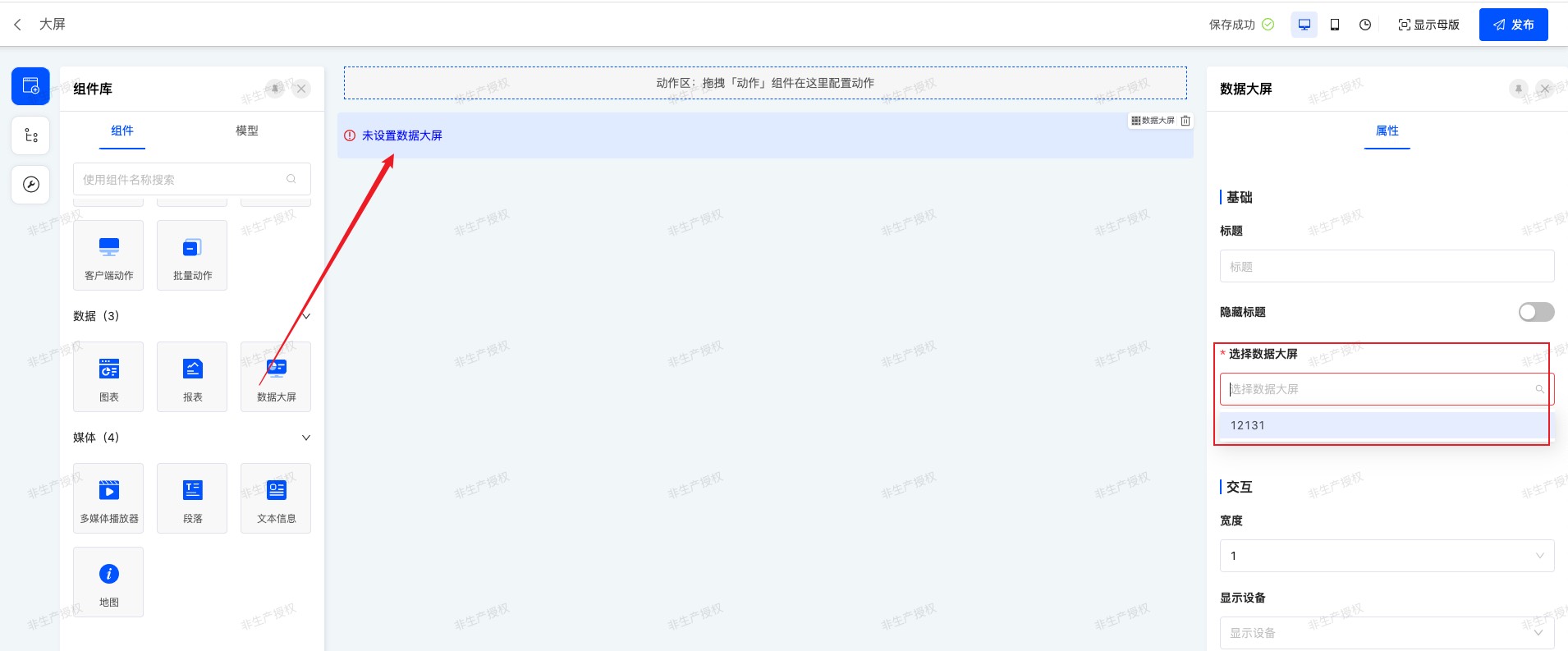This screenshot has width=1568, height=651.
Task: Collapse the 媒体 (4) section
Action: point(306,438)
